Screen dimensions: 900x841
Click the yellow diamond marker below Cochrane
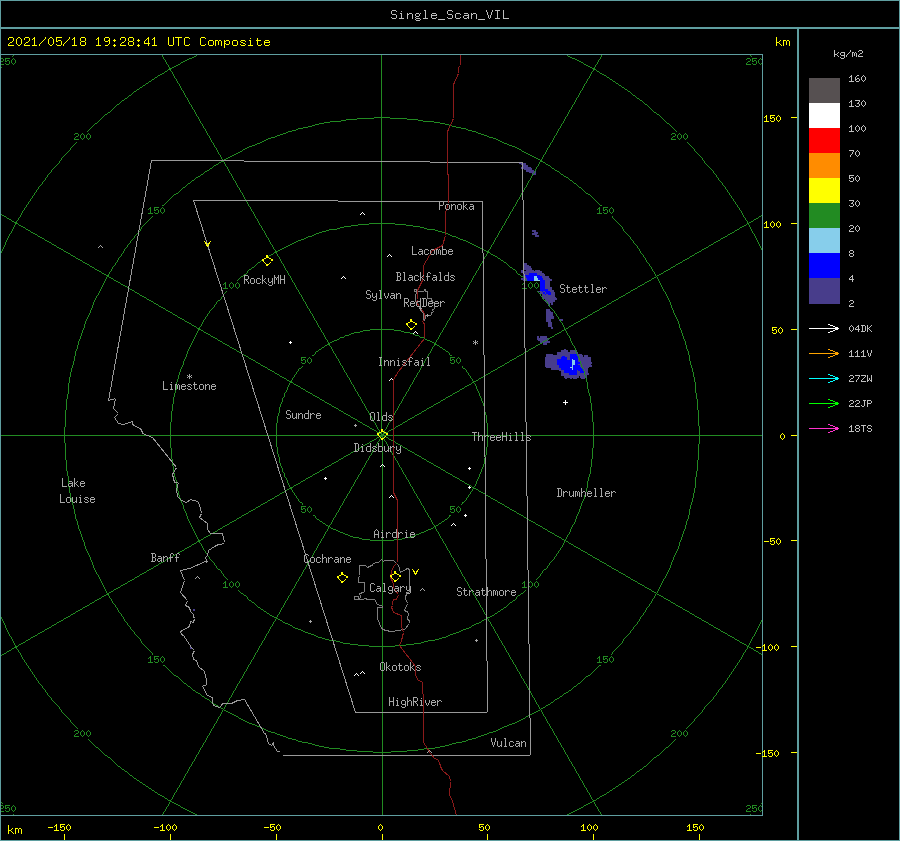(x=342, y=578)
